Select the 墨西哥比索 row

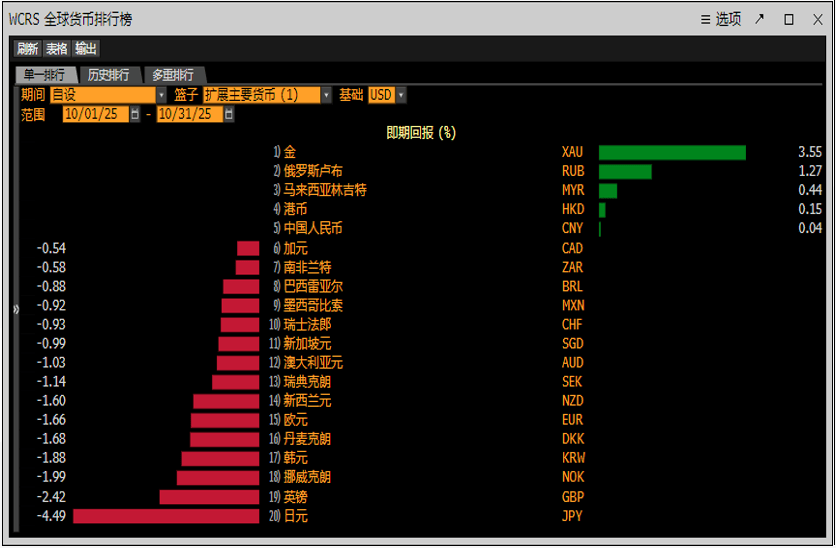pos(421,306)
